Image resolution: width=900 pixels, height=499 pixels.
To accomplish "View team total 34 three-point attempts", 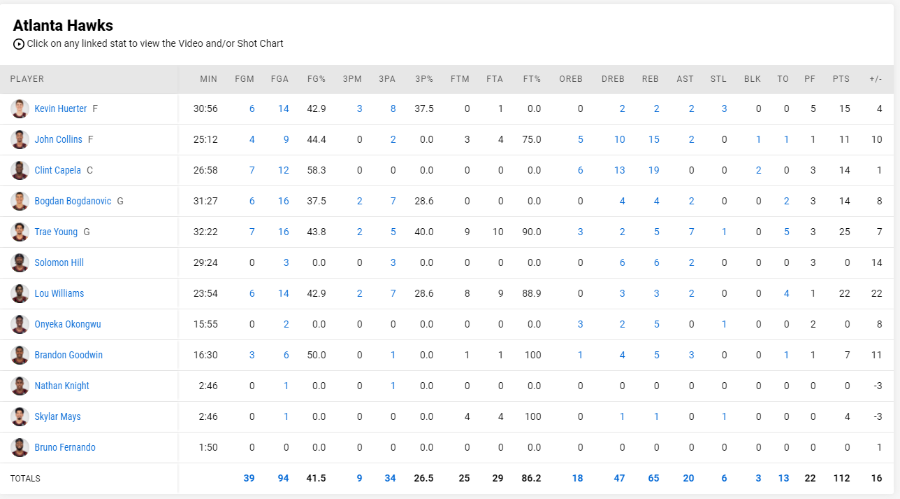I will (390, 478).
